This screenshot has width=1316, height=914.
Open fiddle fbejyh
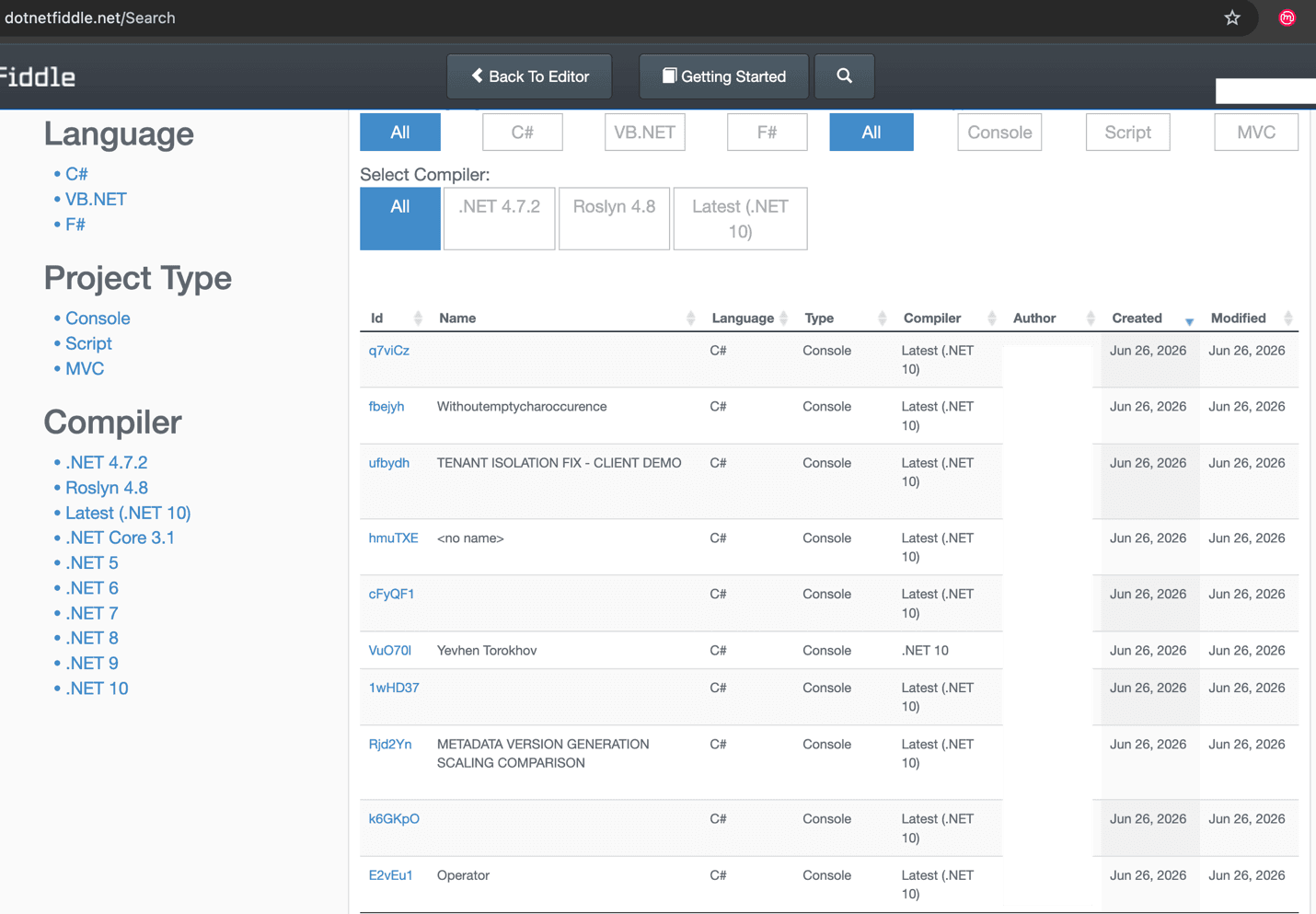387,407
